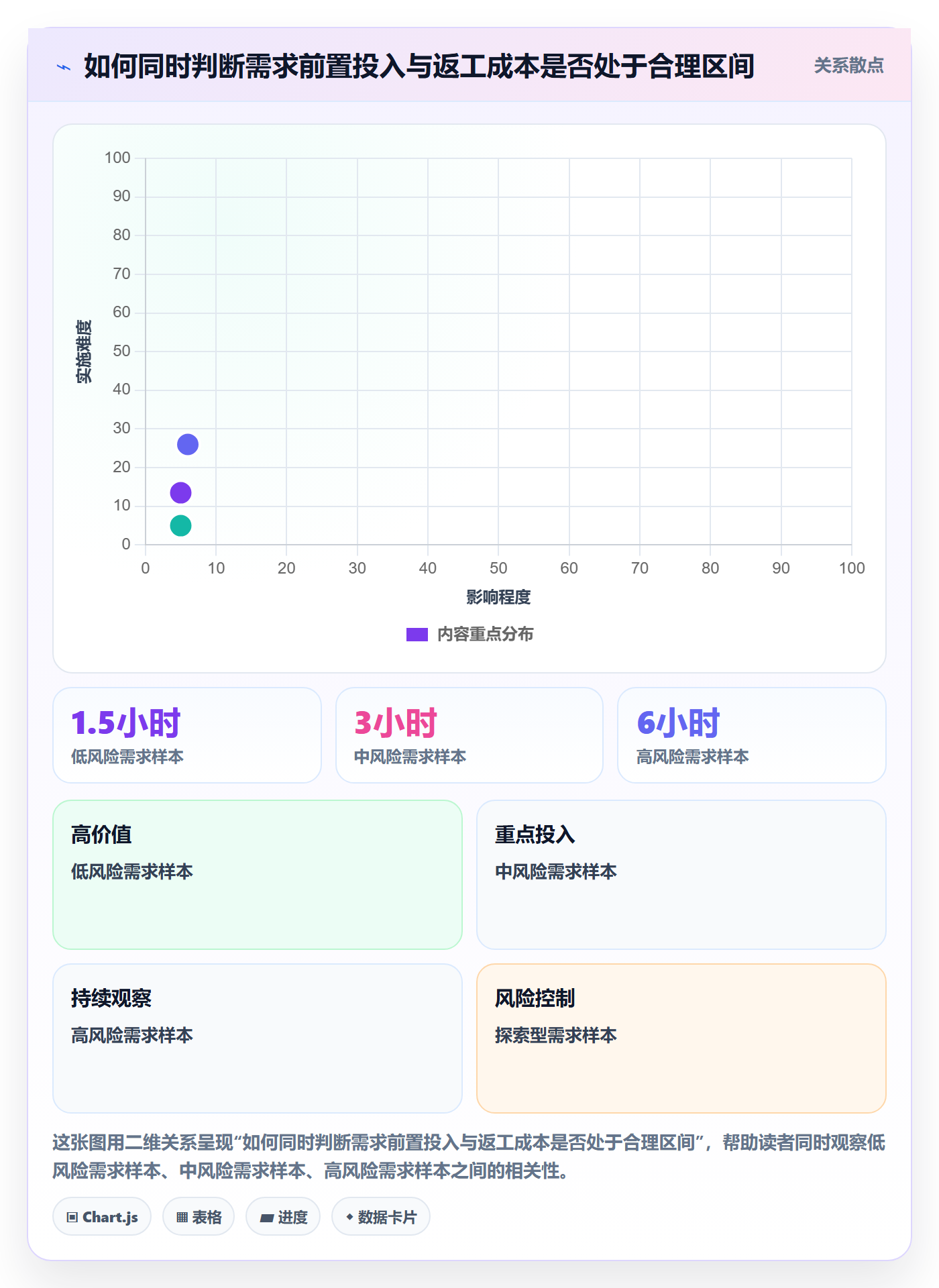Click the 影响程度 x-axis title
This screenshot has width=939, height=1288.
point(498,597)
